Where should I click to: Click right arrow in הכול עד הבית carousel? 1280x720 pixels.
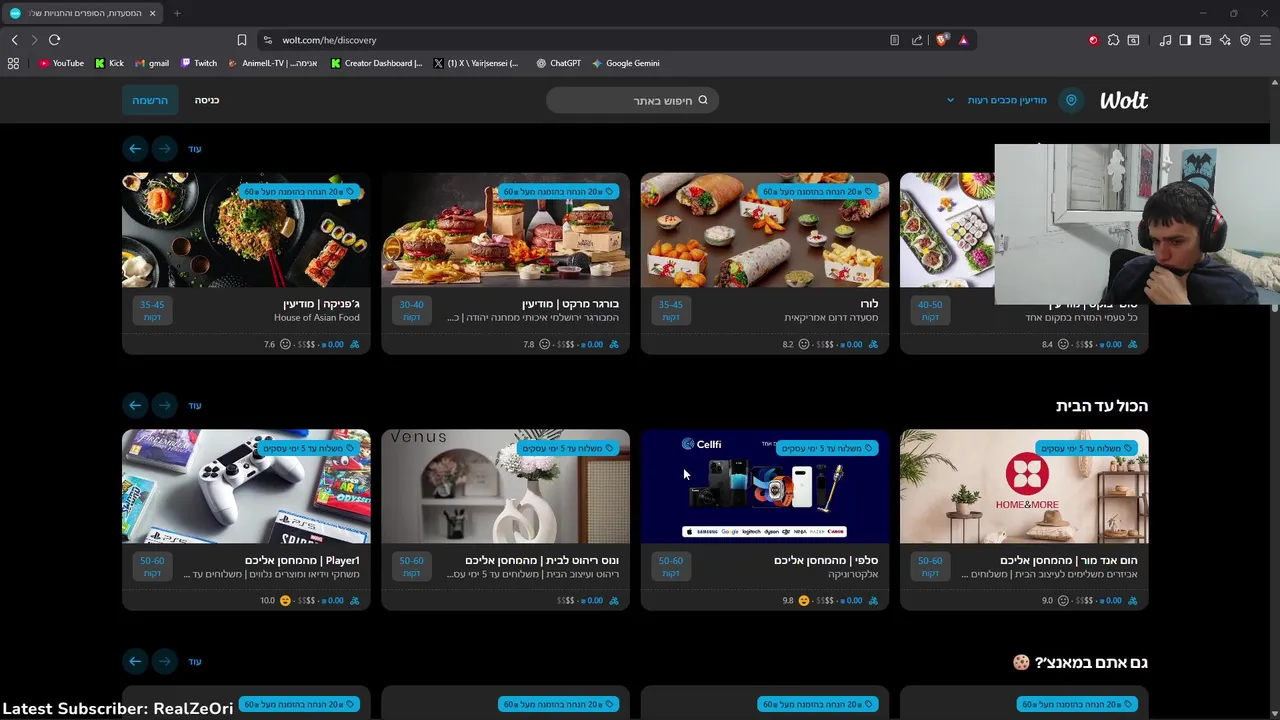165,405
